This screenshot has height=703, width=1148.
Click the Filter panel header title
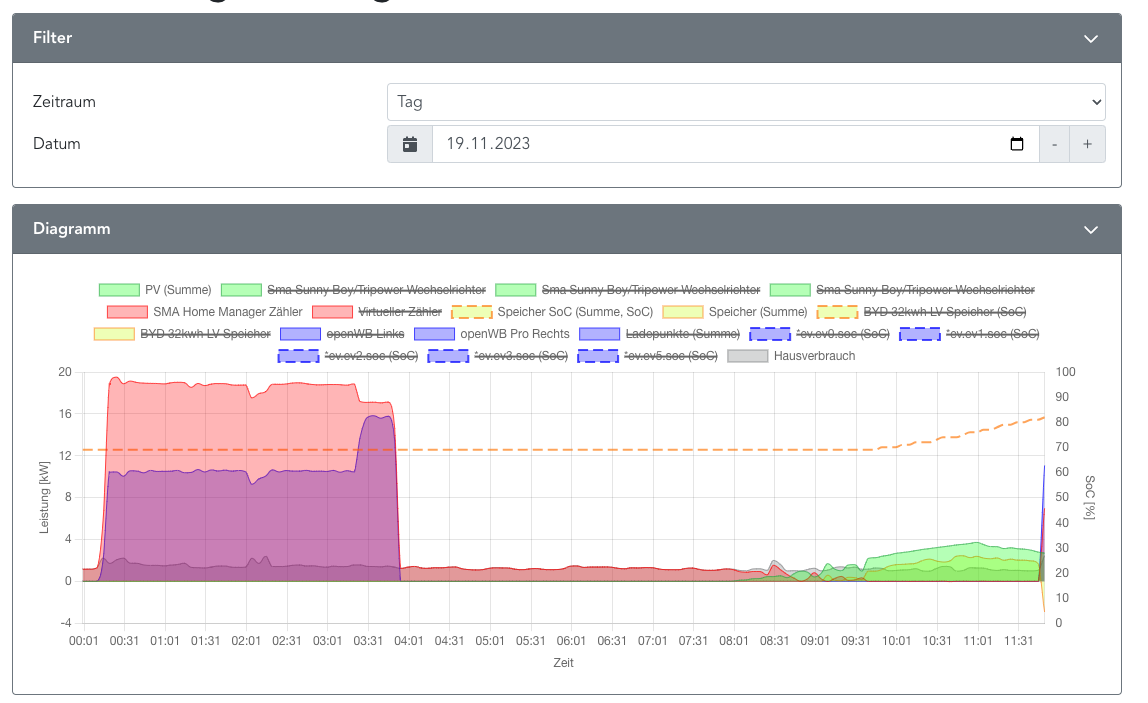(53, 38)
